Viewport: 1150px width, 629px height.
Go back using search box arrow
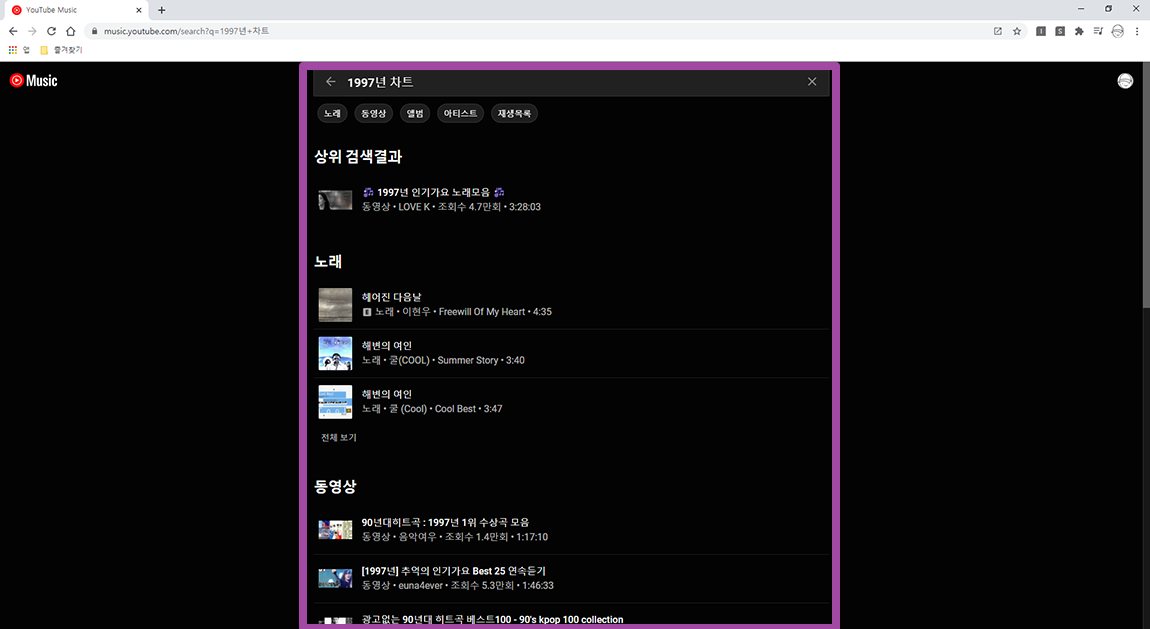tap(331, 81)
